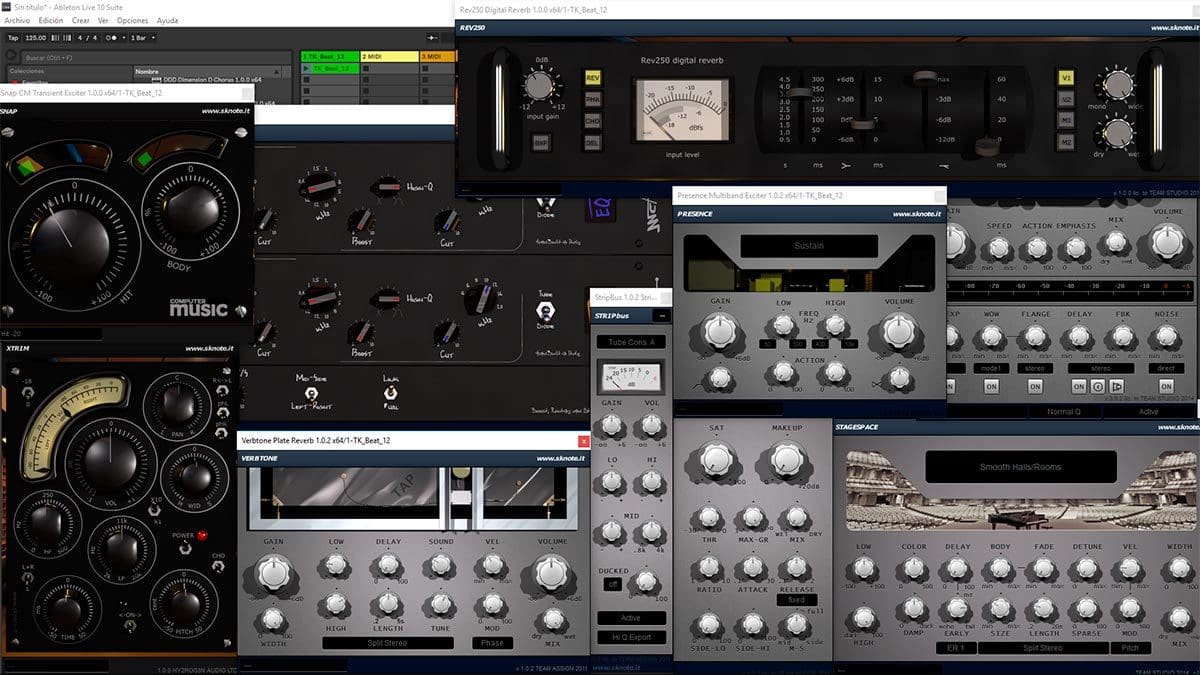Enable the CHO mode button on Rev250

(593, 120)
